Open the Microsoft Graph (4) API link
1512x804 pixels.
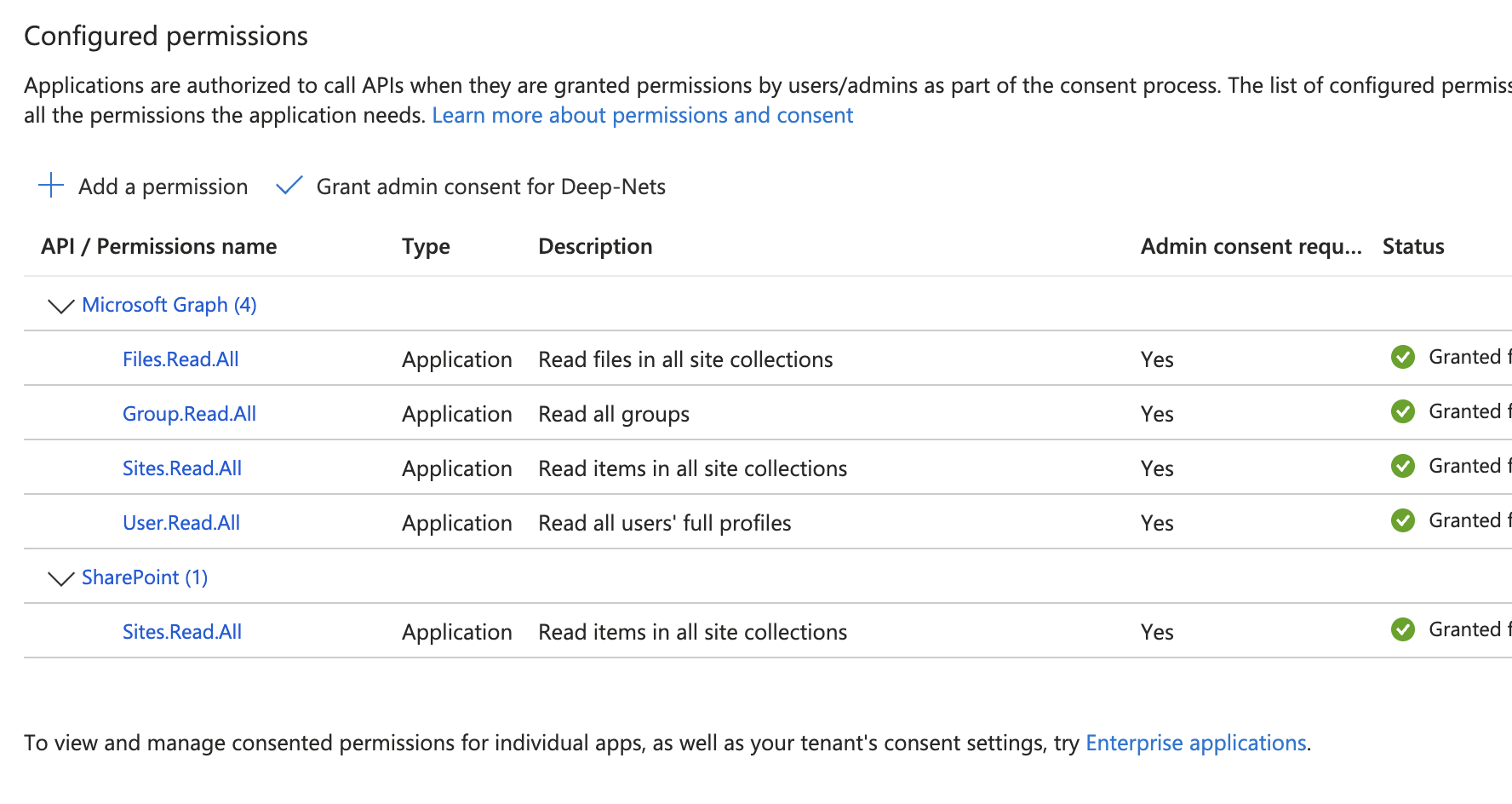coord(169,305)
